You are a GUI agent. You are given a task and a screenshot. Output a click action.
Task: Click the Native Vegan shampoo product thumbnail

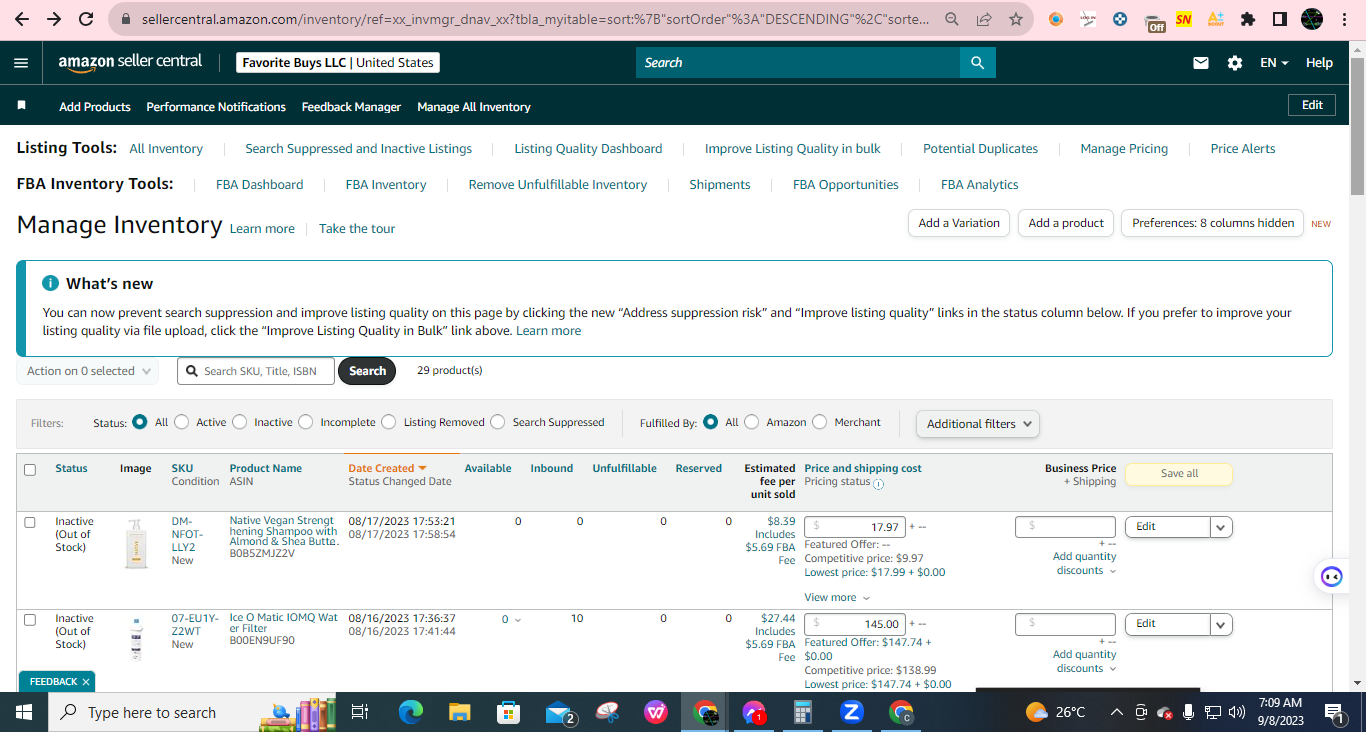click(x=136, y=543)
